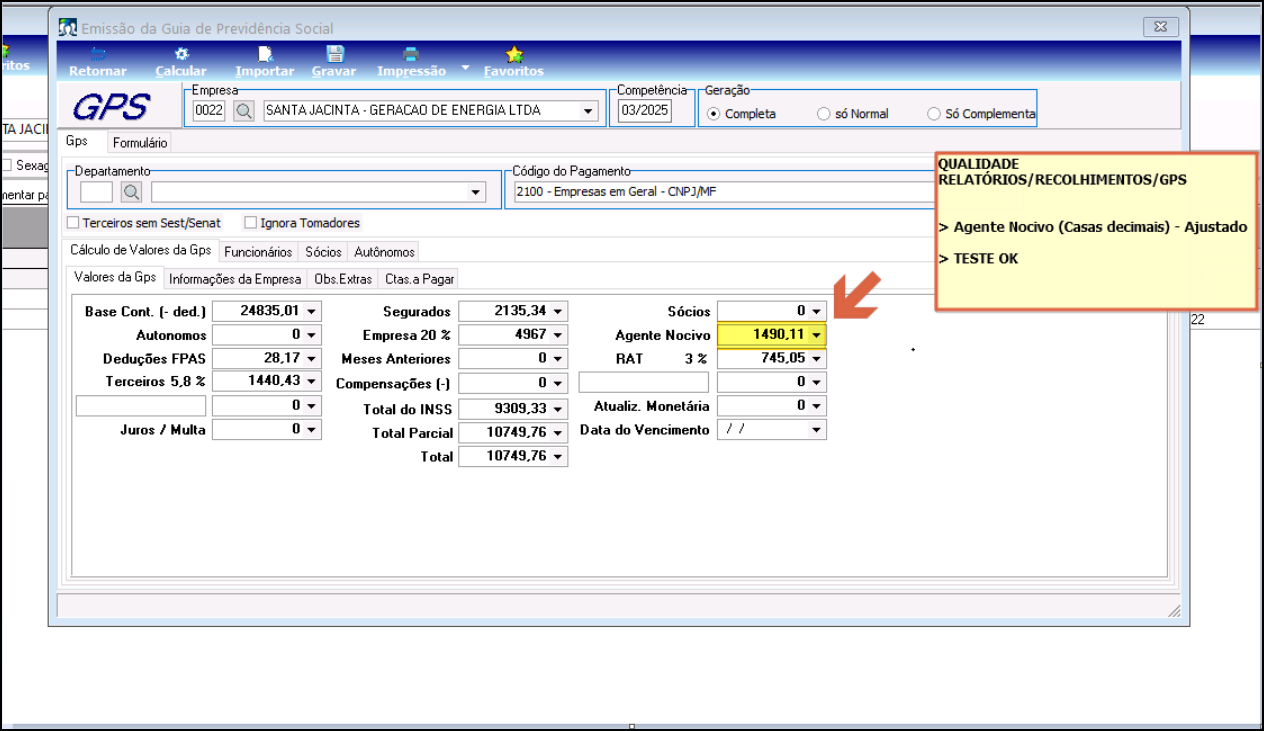Open the Funcionários tab
This screenshot has height=731, width=1264.
258,252
